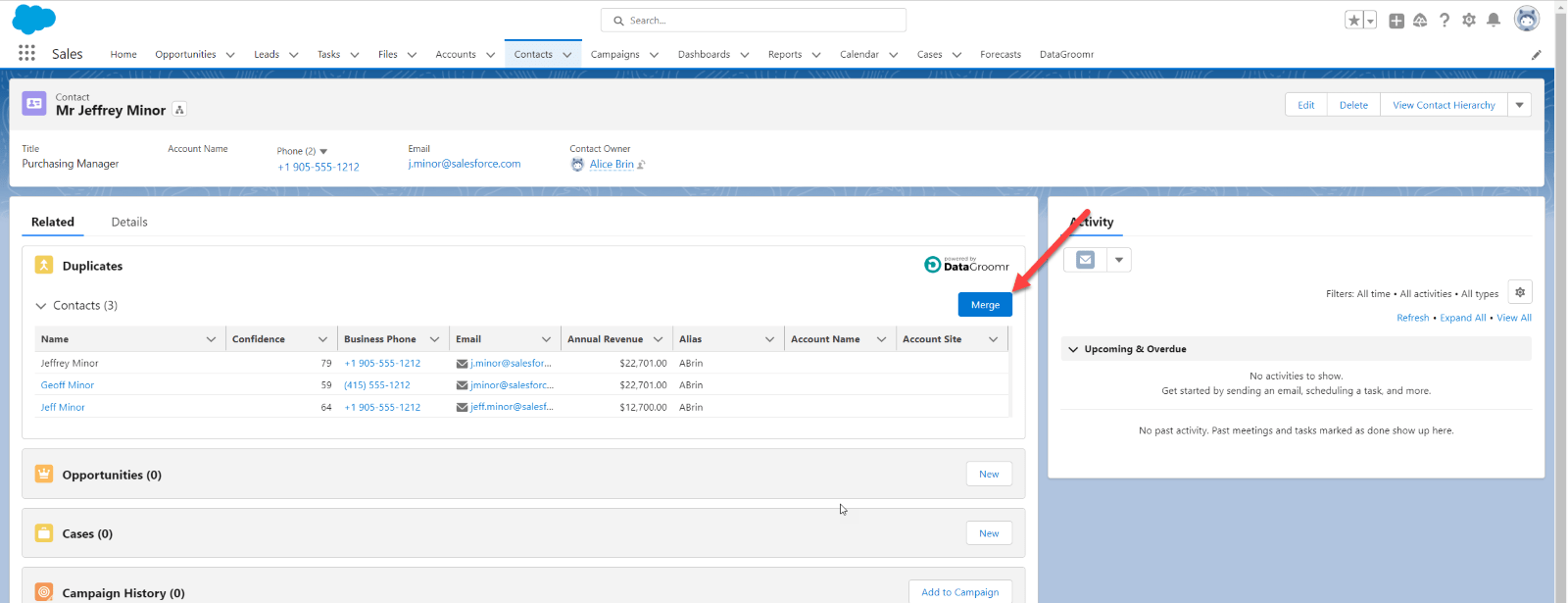Click the Cases related list icon

tap(44, 533)
